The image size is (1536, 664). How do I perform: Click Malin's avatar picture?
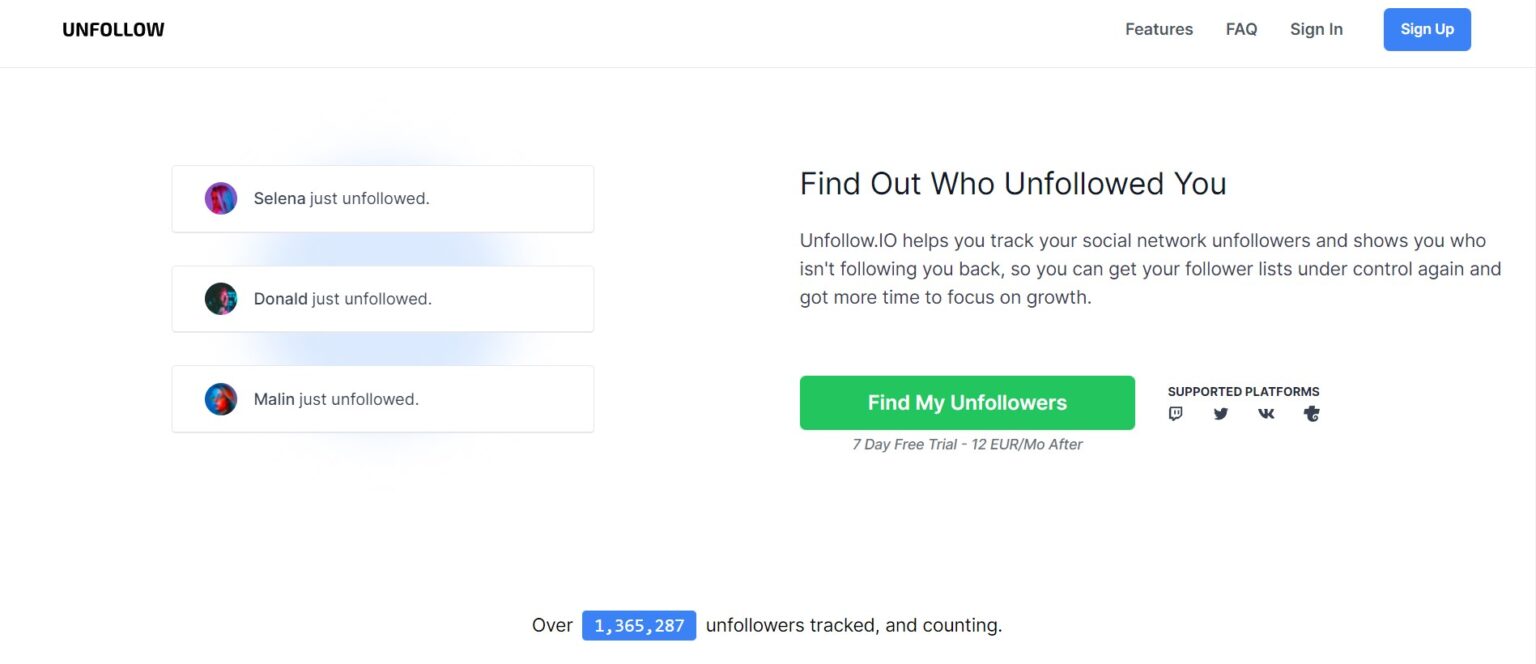(221, 399)
